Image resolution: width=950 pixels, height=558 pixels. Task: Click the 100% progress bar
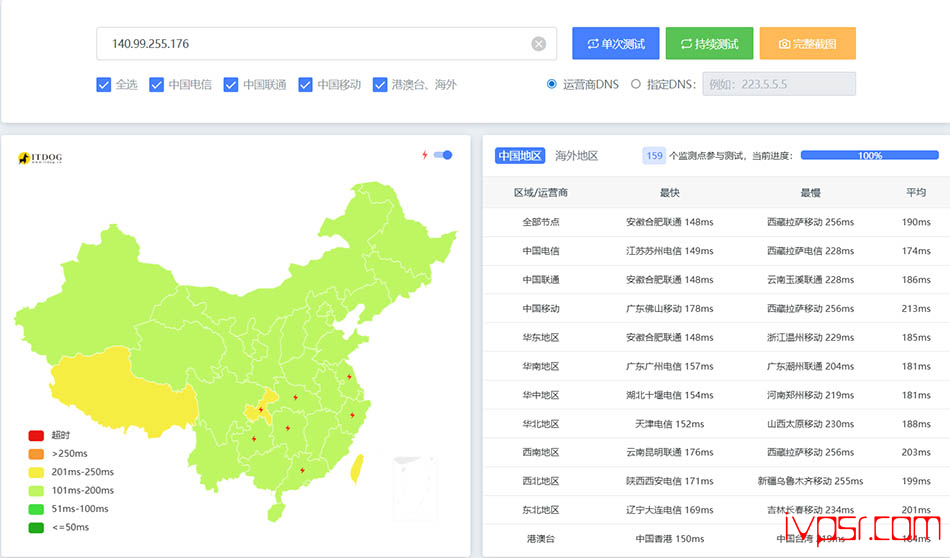click(x=869, y=156)
